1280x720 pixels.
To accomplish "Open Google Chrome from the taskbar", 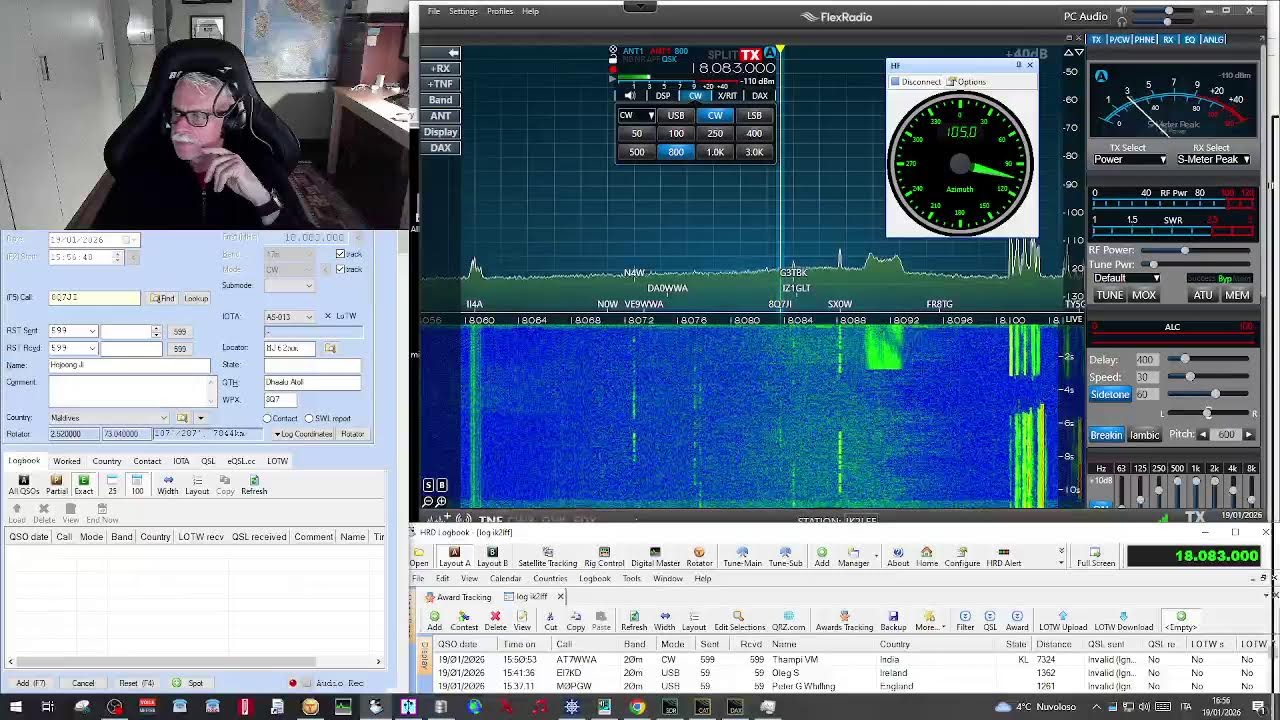I will pyautogui.click(x=637, y=707).
